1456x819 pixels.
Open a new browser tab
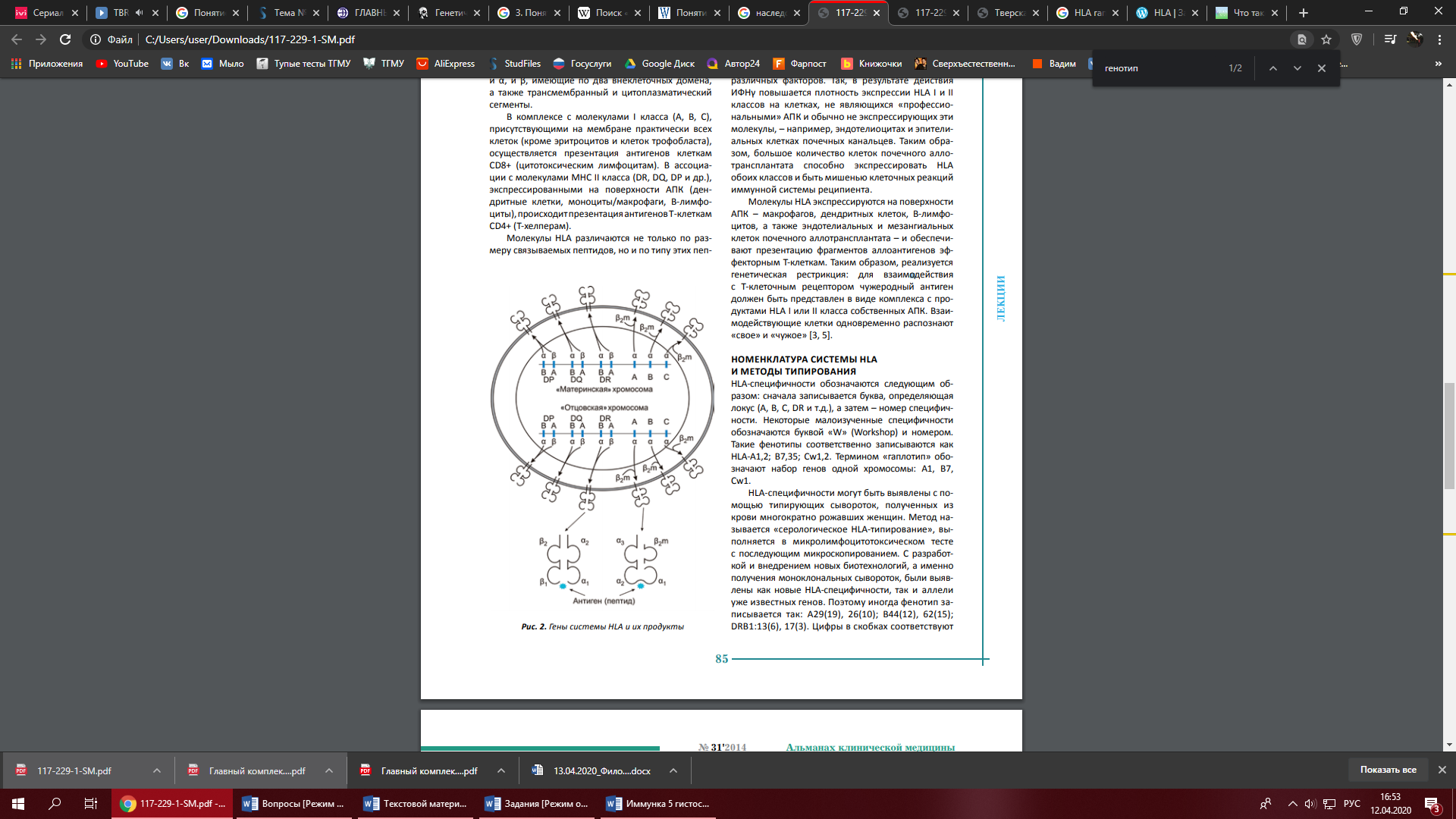click(x=1304, y=13)
